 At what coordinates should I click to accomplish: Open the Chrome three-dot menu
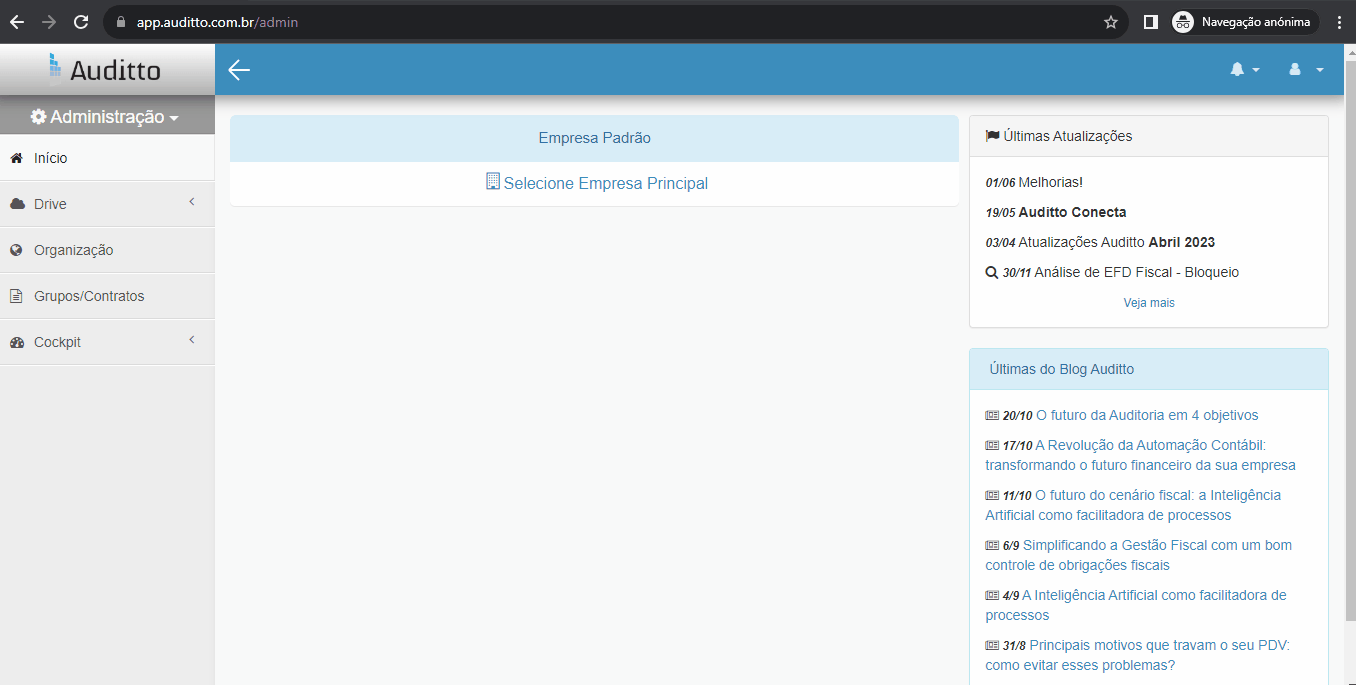[1339, 22]
